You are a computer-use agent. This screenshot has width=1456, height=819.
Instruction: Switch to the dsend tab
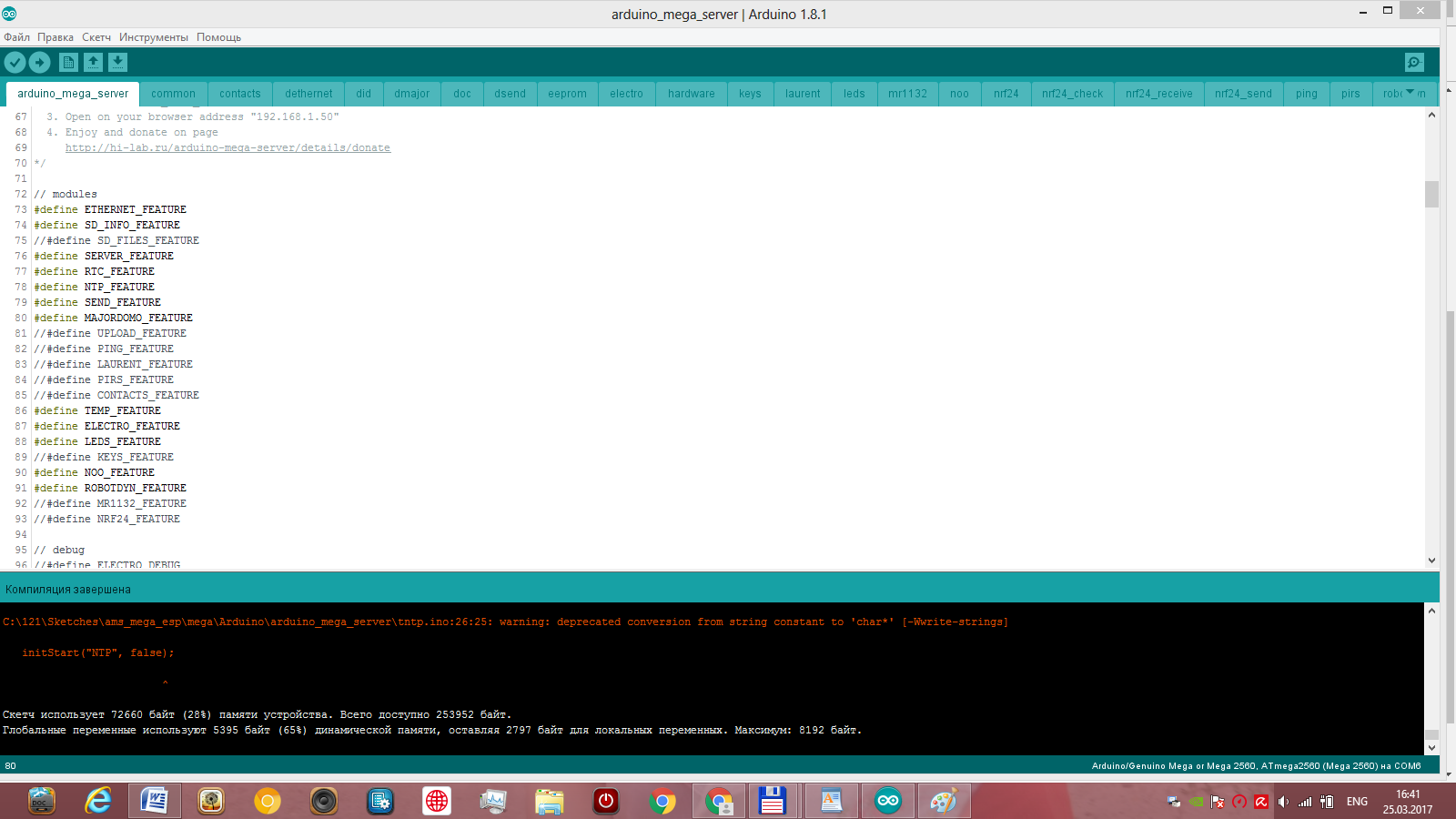coord(511,94)
